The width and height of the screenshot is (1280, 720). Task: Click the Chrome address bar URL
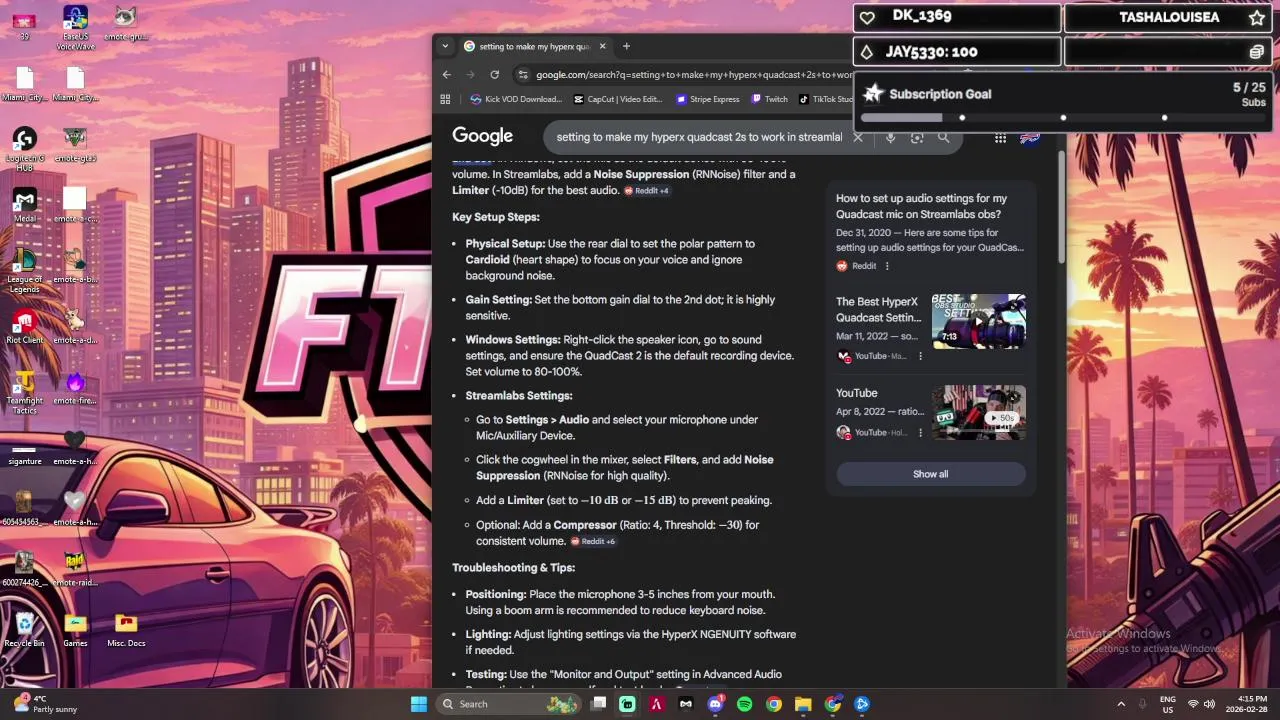point(694,74)
